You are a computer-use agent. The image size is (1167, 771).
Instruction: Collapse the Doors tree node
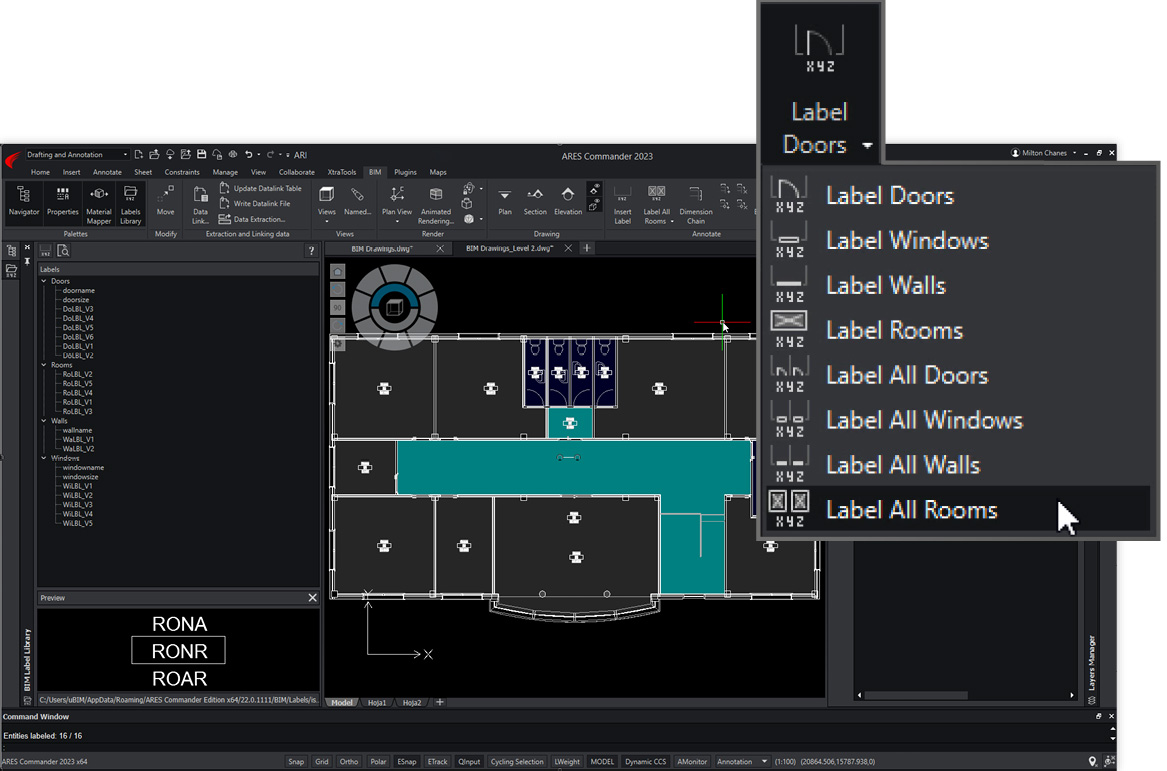[x=44, y=281]
